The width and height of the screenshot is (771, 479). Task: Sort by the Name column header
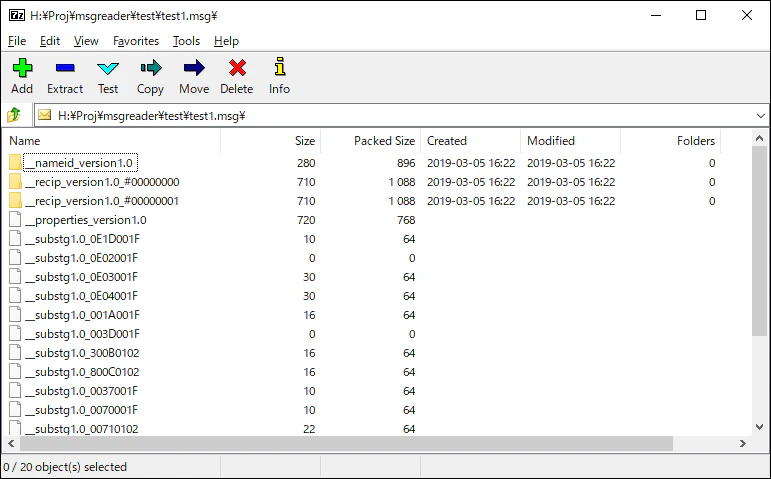pos(112,141)
